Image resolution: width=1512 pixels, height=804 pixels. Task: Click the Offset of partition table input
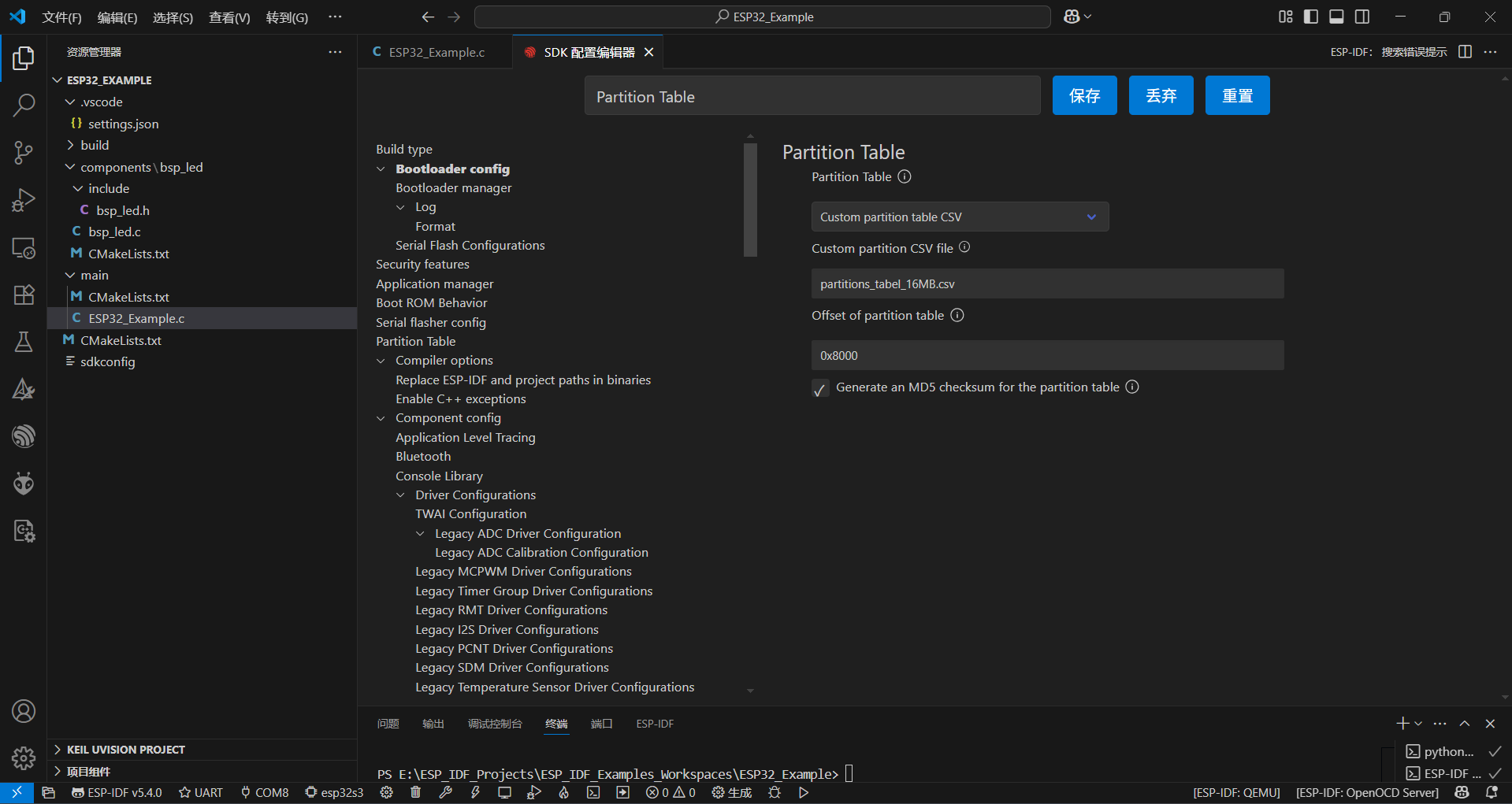pyautogui.click(x=1047, y=355)
